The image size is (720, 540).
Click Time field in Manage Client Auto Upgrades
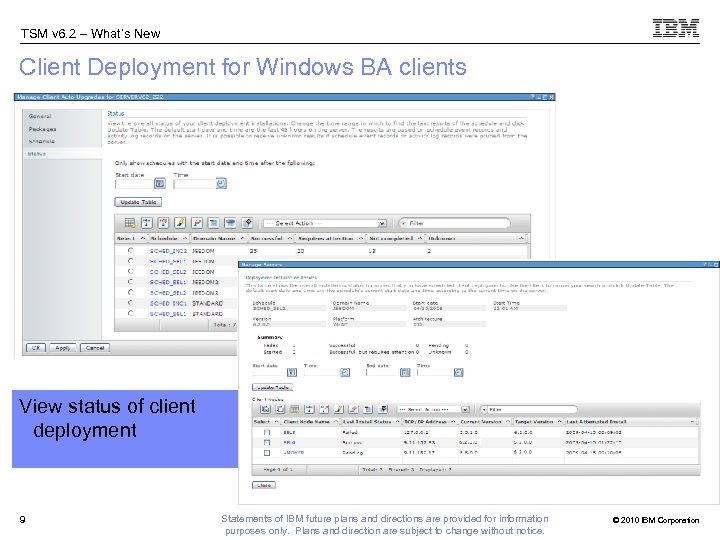point(194,184)
